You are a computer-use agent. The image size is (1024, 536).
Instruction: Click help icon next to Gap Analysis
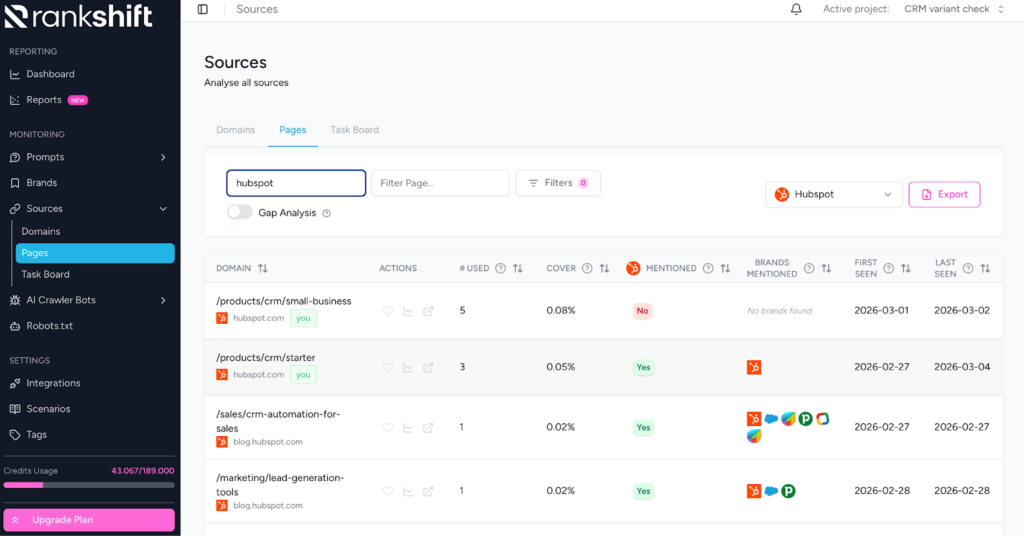coord(327,213)
